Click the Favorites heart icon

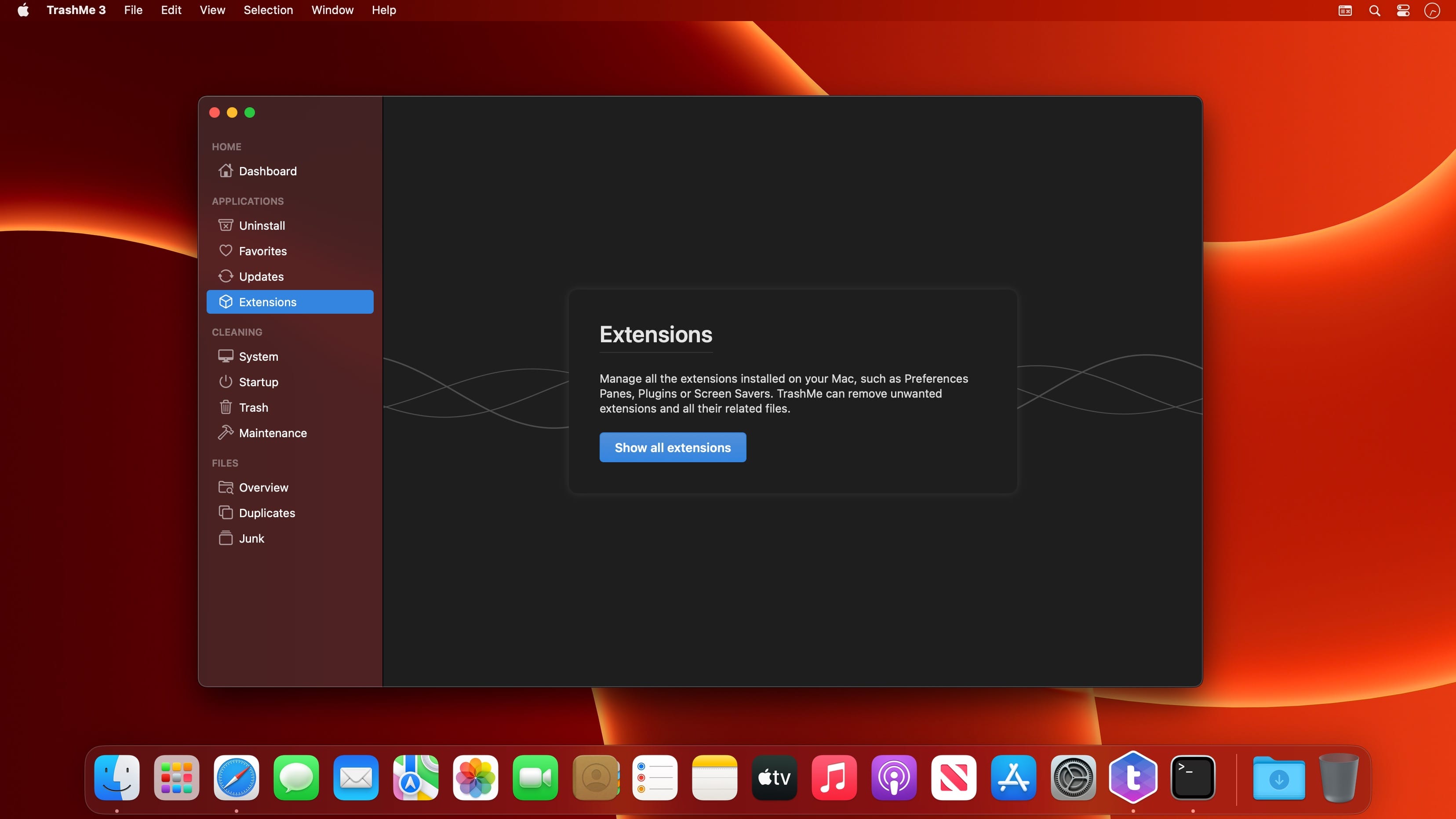tap(226, 251)
